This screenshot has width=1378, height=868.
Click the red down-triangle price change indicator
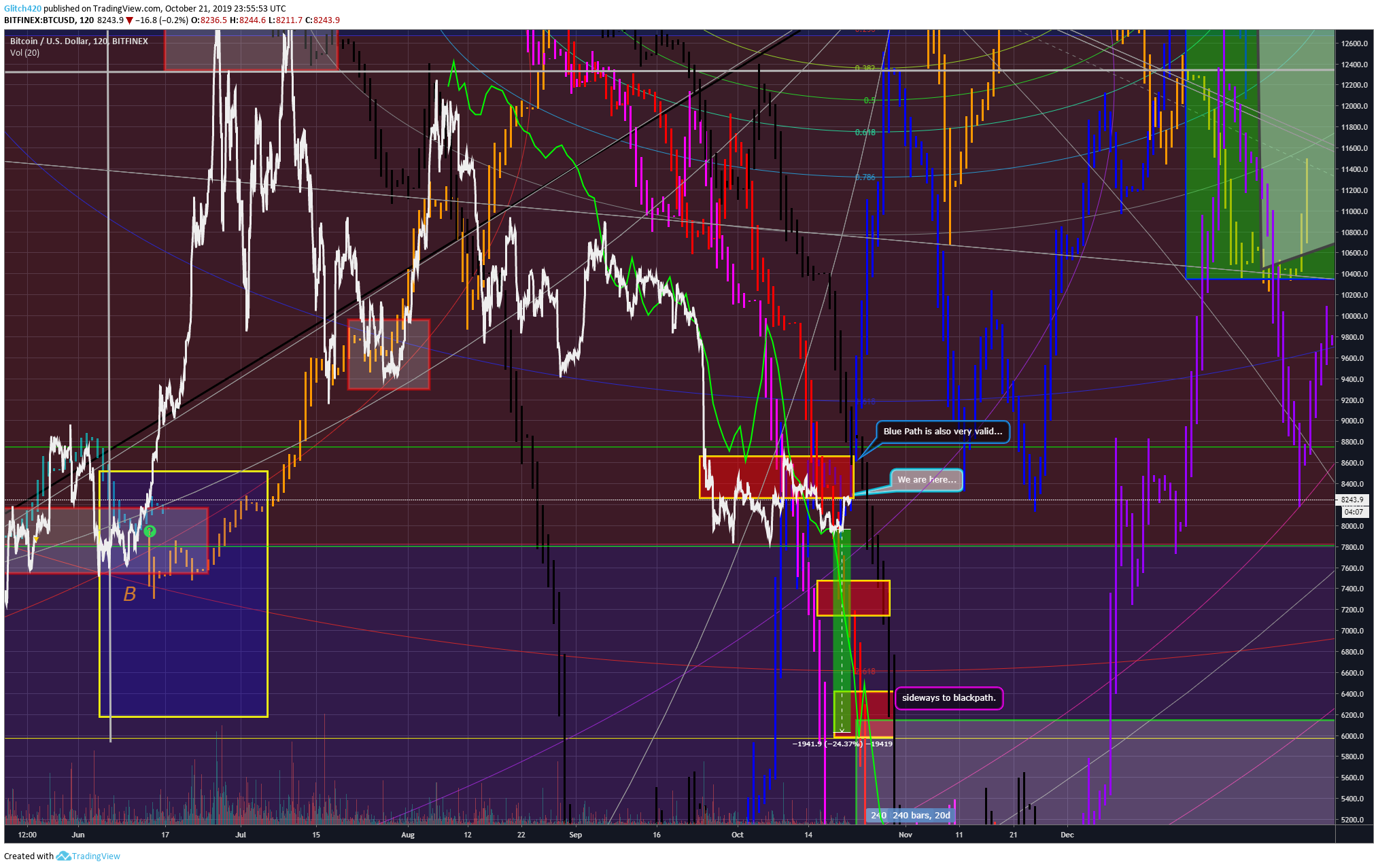pos(129,20)
